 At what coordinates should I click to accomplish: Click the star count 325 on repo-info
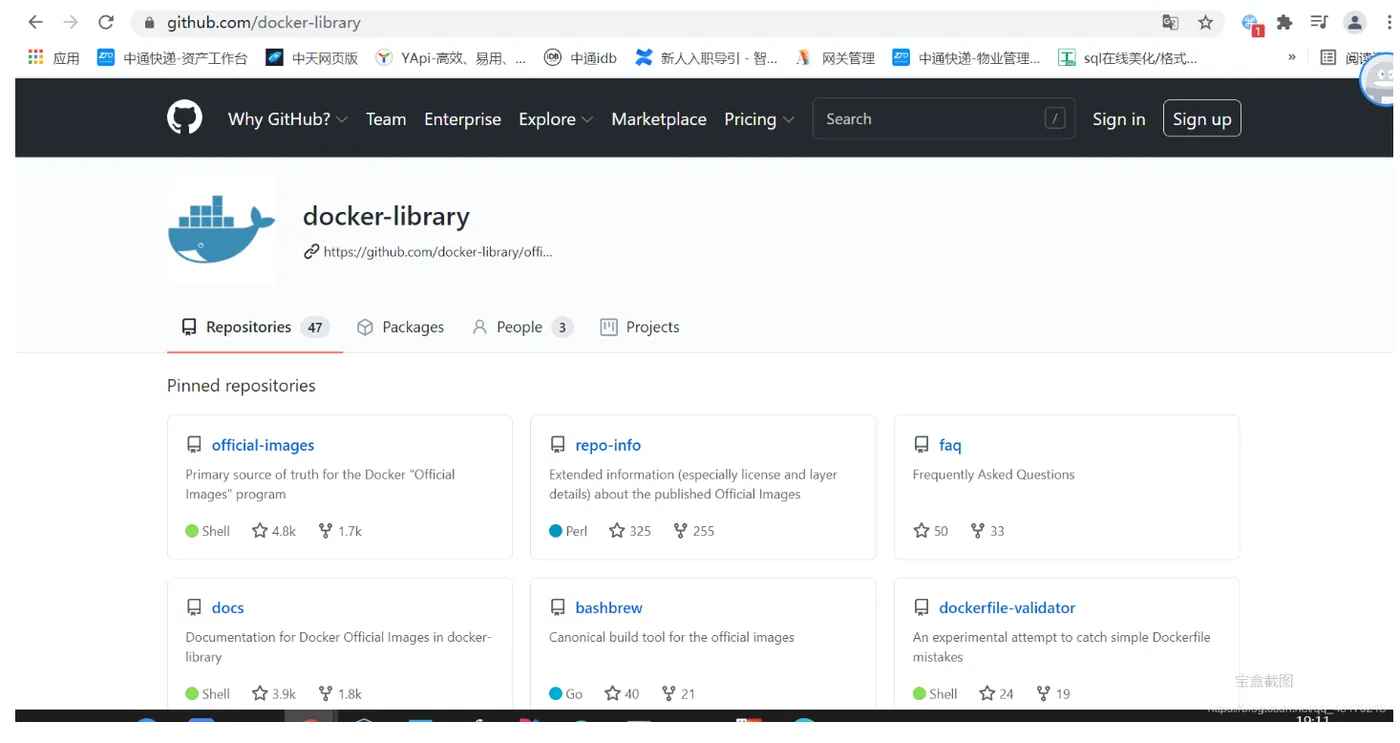630,531
